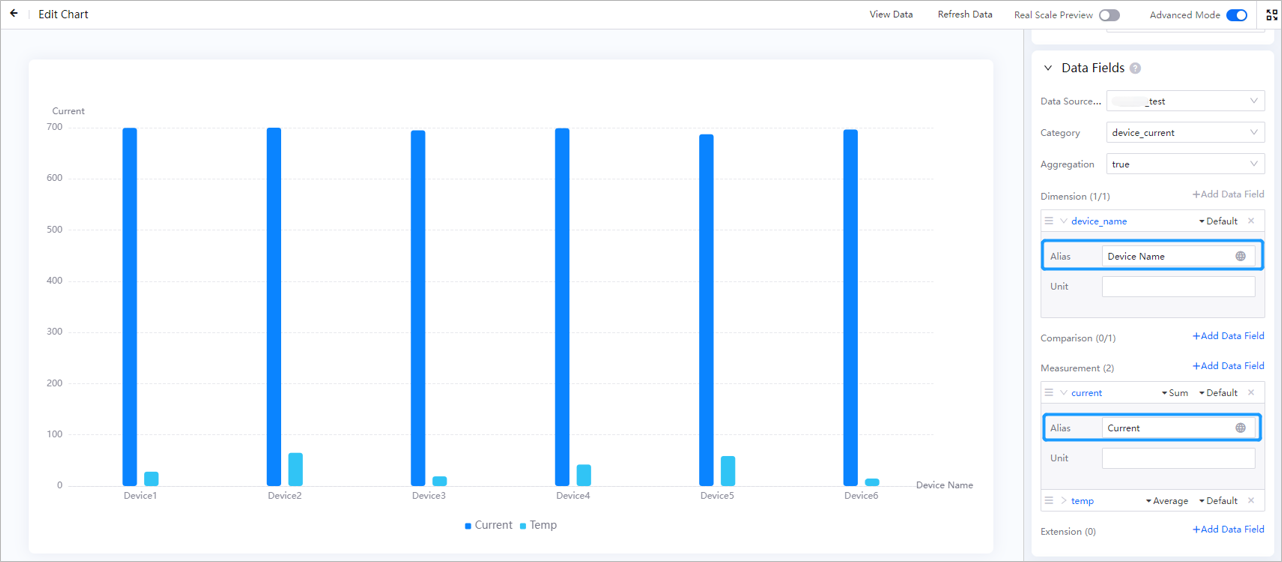Remove the device_name dimension field

click(1251, 221)
